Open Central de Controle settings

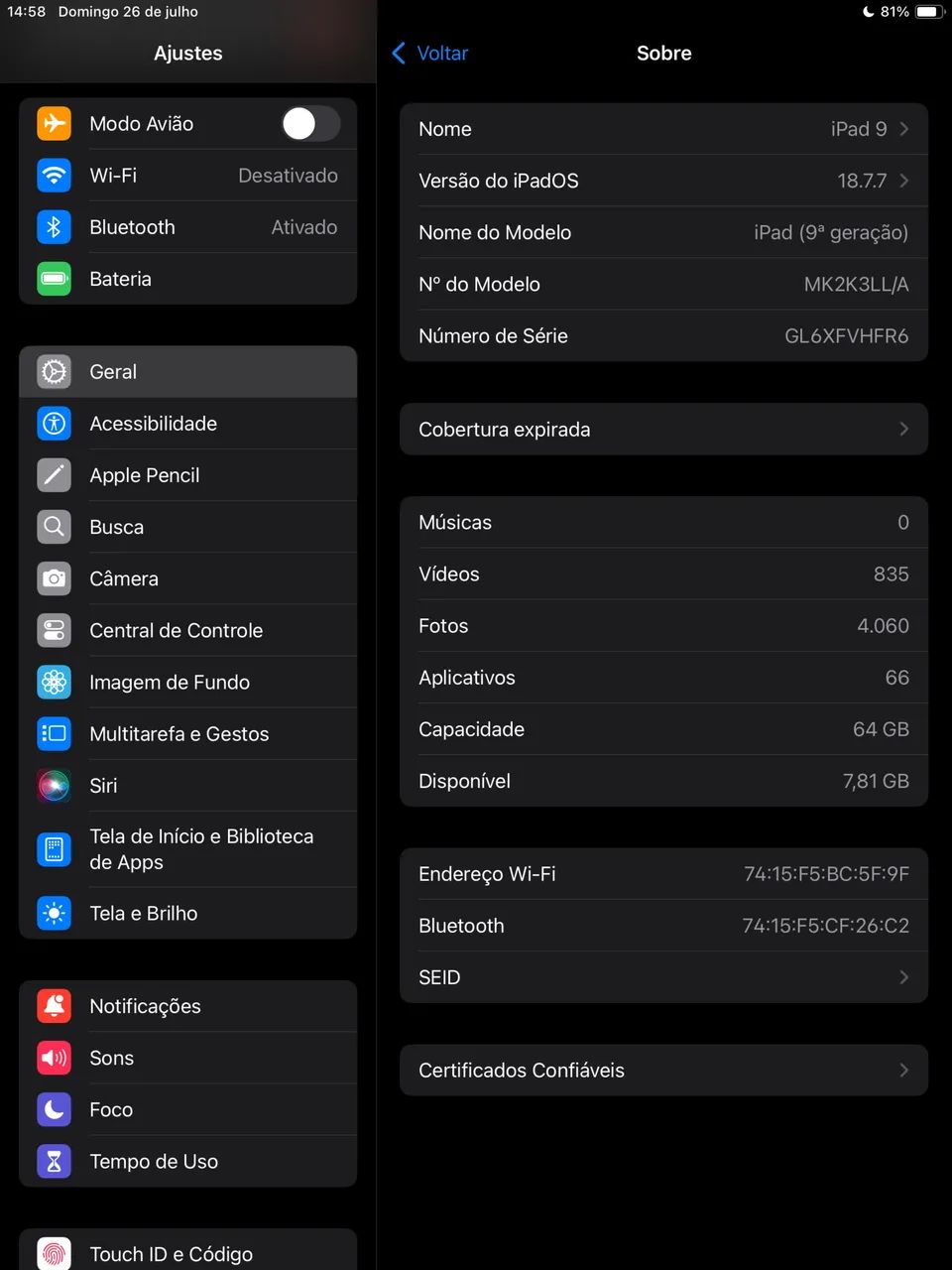pos(187,630)
